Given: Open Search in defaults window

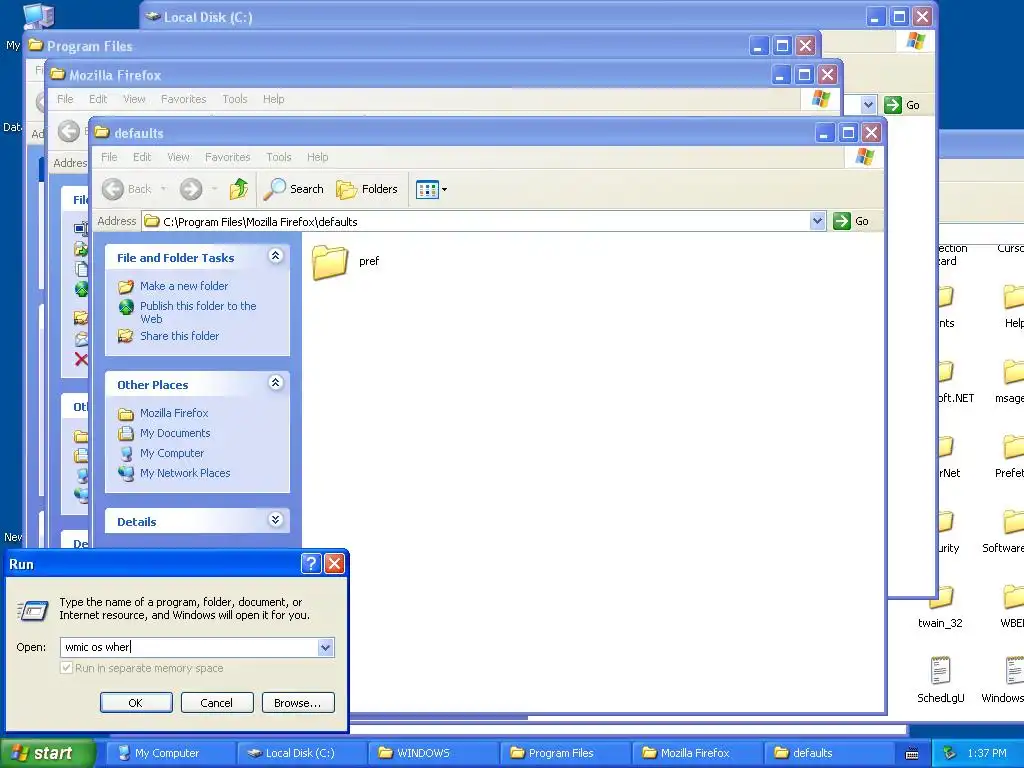Looking at the screenshot, I should click(x=294, y=189).
